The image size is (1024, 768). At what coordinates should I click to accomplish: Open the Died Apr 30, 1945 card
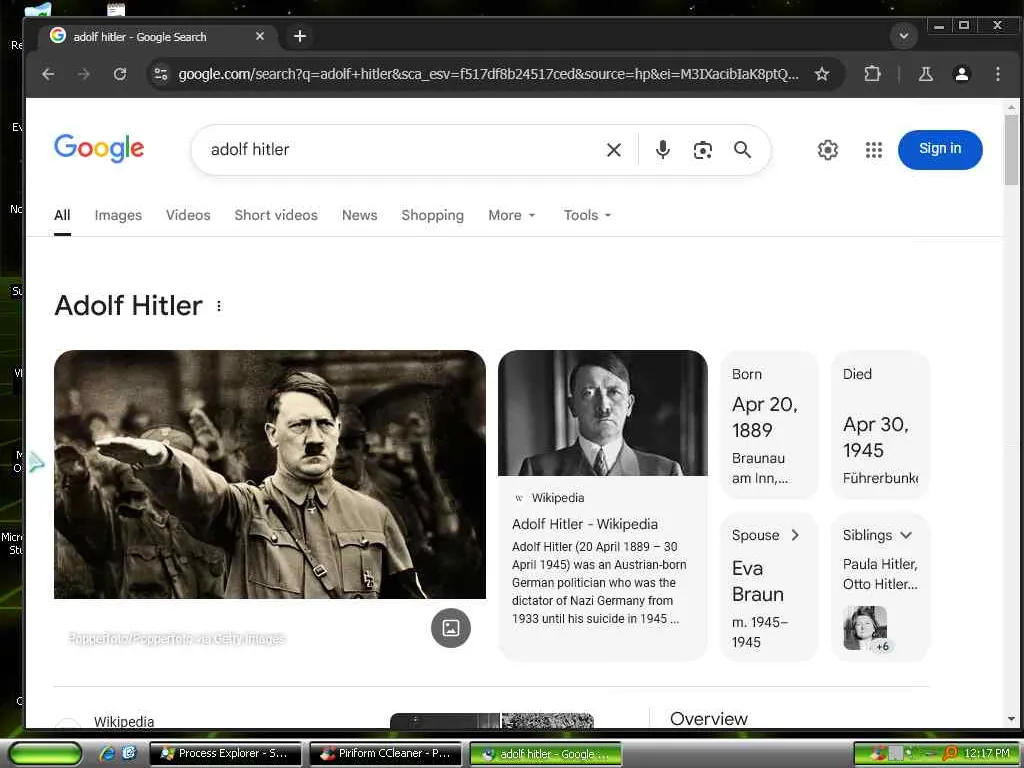click(x=880, y=425)
